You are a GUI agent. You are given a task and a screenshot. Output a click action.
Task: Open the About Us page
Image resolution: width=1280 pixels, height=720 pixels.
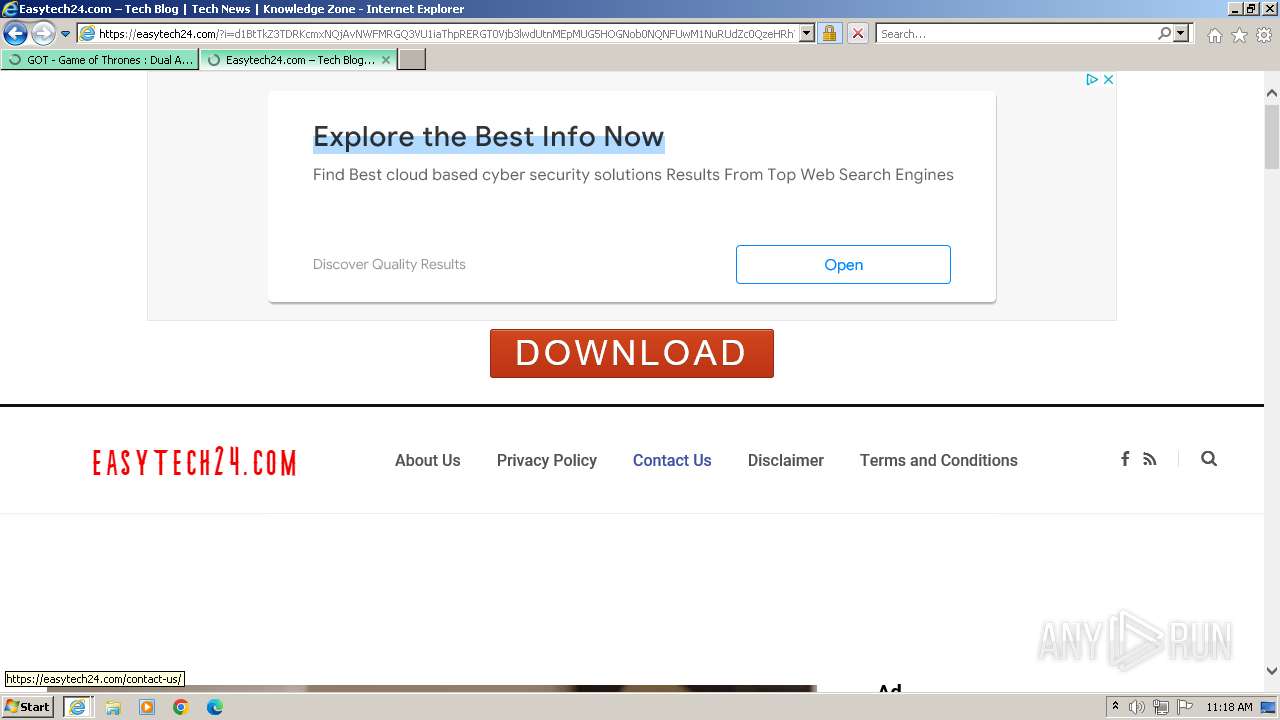coord(428,460)
